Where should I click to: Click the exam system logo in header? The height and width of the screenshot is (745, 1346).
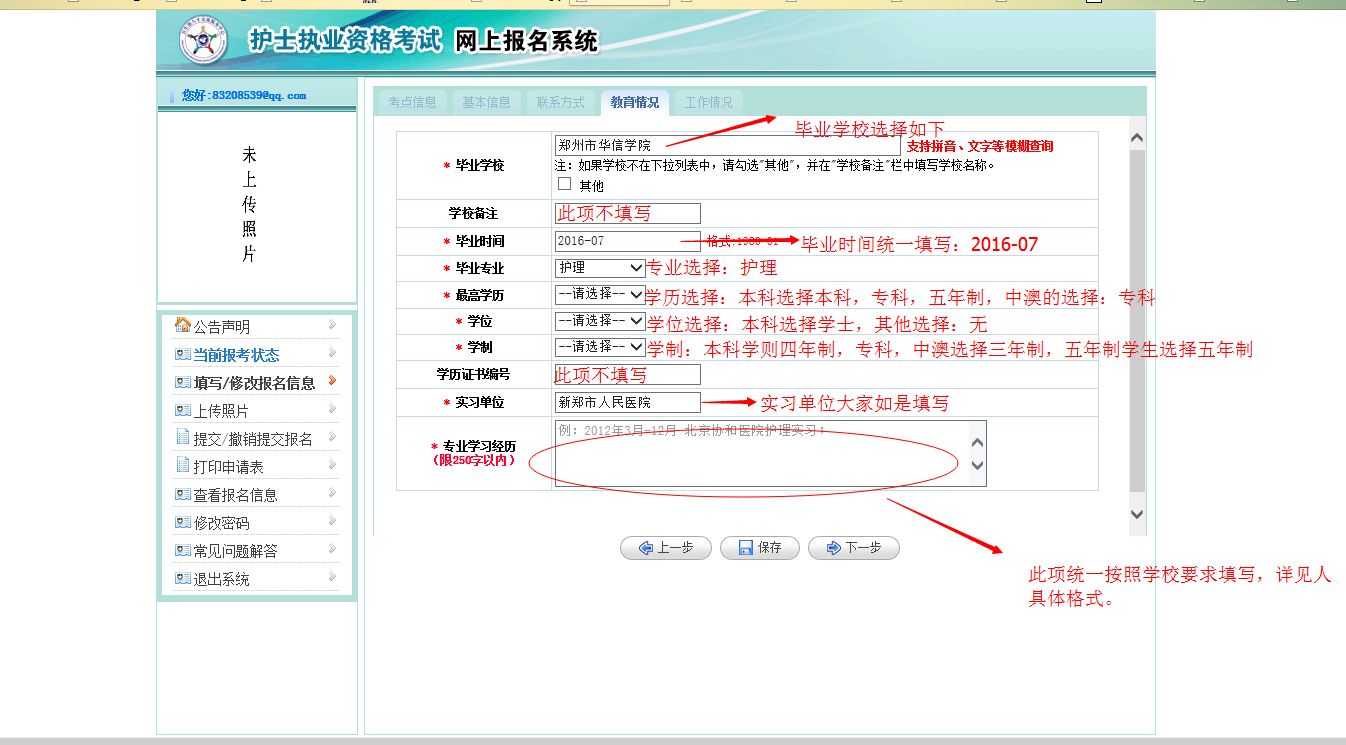tap(203, 40)
